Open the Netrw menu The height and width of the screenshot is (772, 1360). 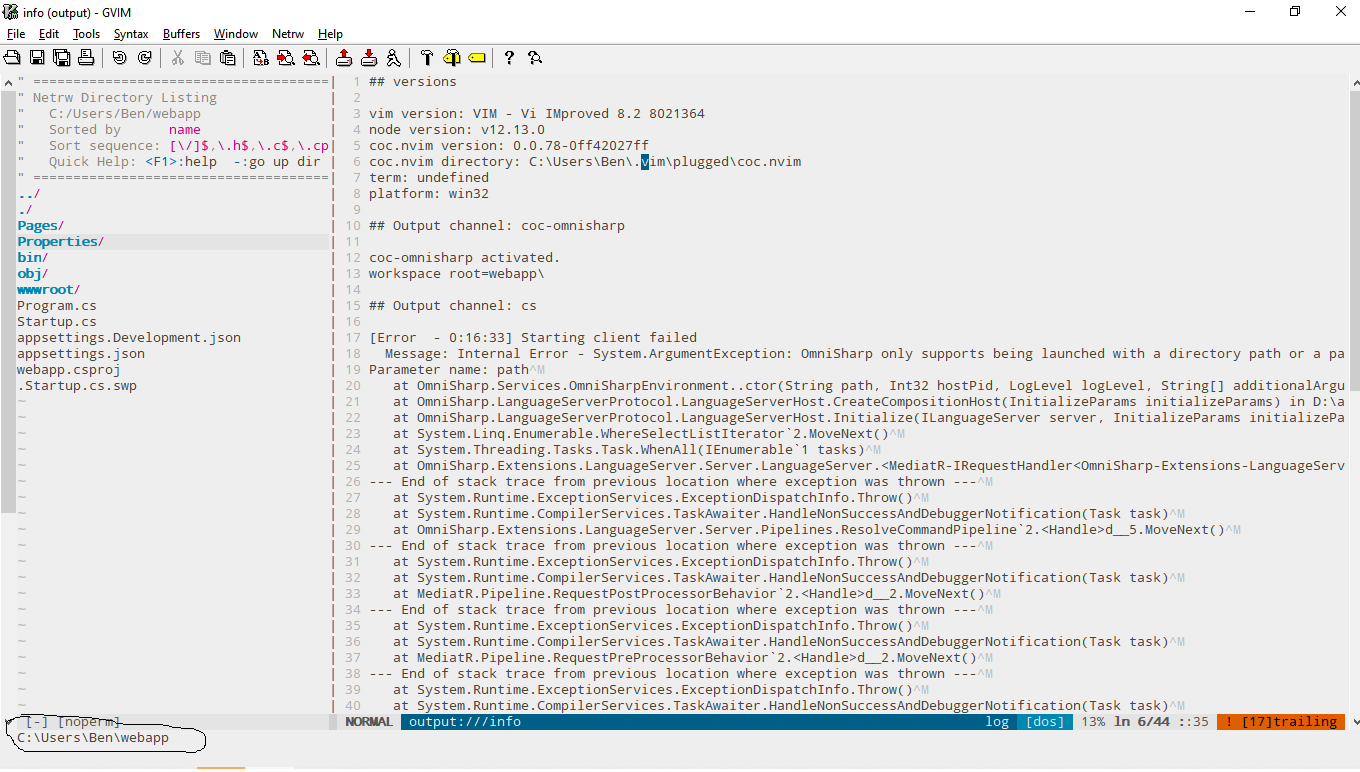[288, 33]
